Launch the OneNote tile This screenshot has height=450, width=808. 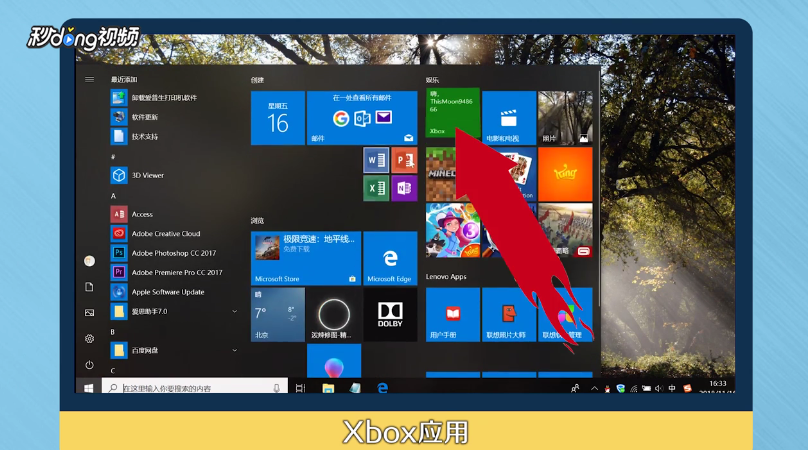click(x=404, y=188)
